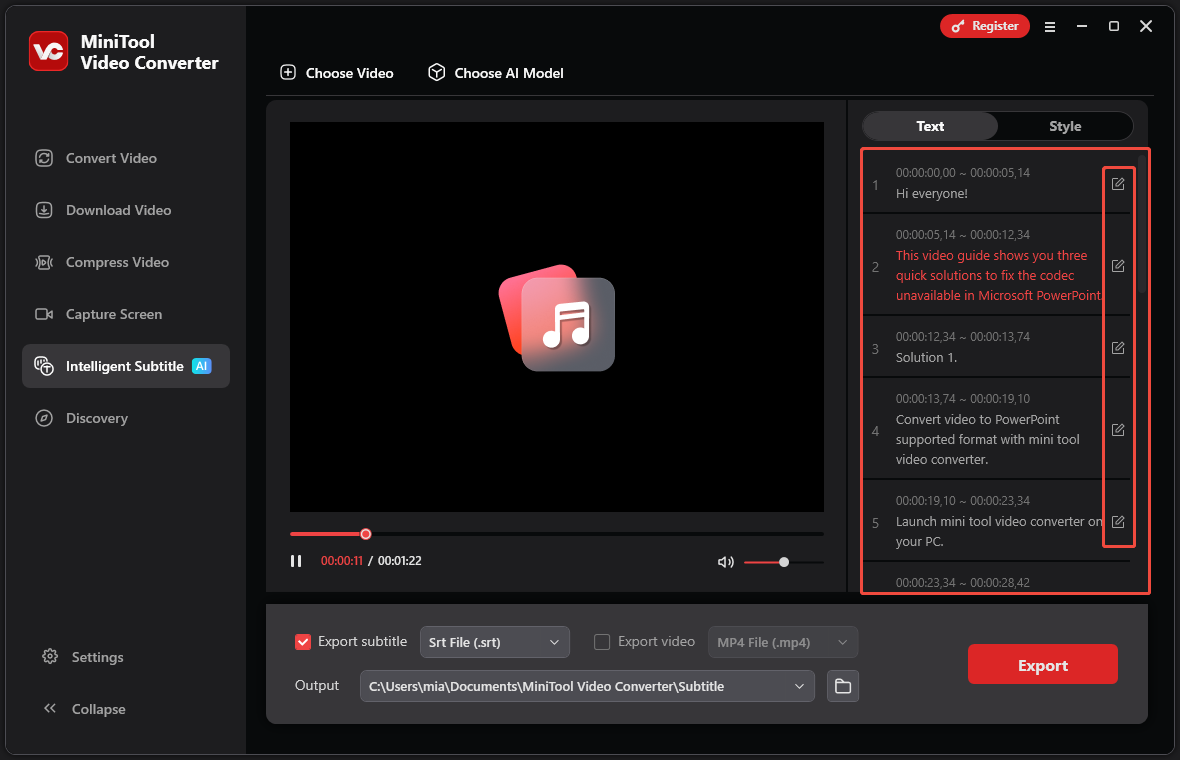Enable the Export subtitle checkbox
This screenshot has height=760, width=1180.
302,641
